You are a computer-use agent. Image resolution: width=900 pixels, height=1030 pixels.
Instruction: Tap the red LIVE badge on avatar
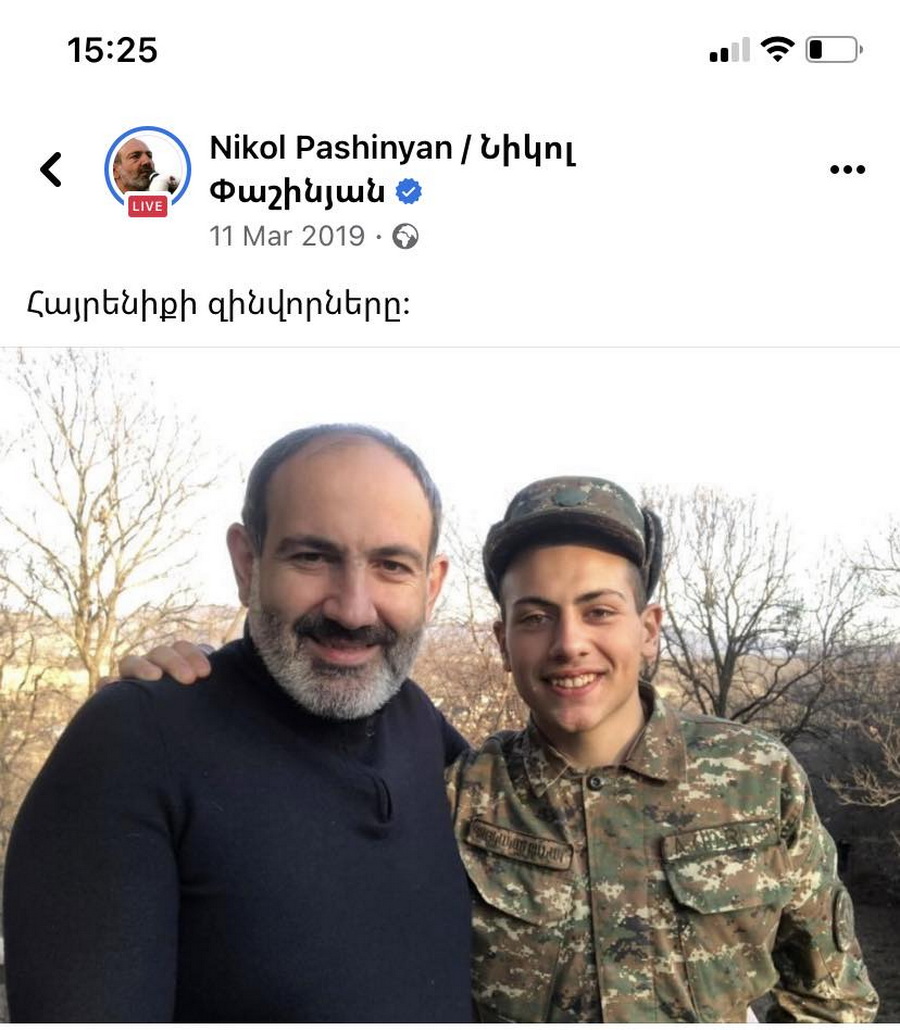coord(147,206)
